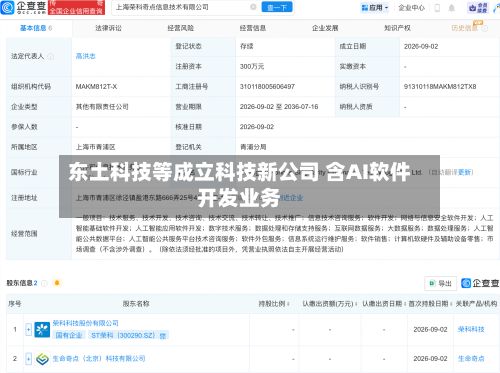Click the Qichacha (企查查) logo at top left

click(23, 7)
